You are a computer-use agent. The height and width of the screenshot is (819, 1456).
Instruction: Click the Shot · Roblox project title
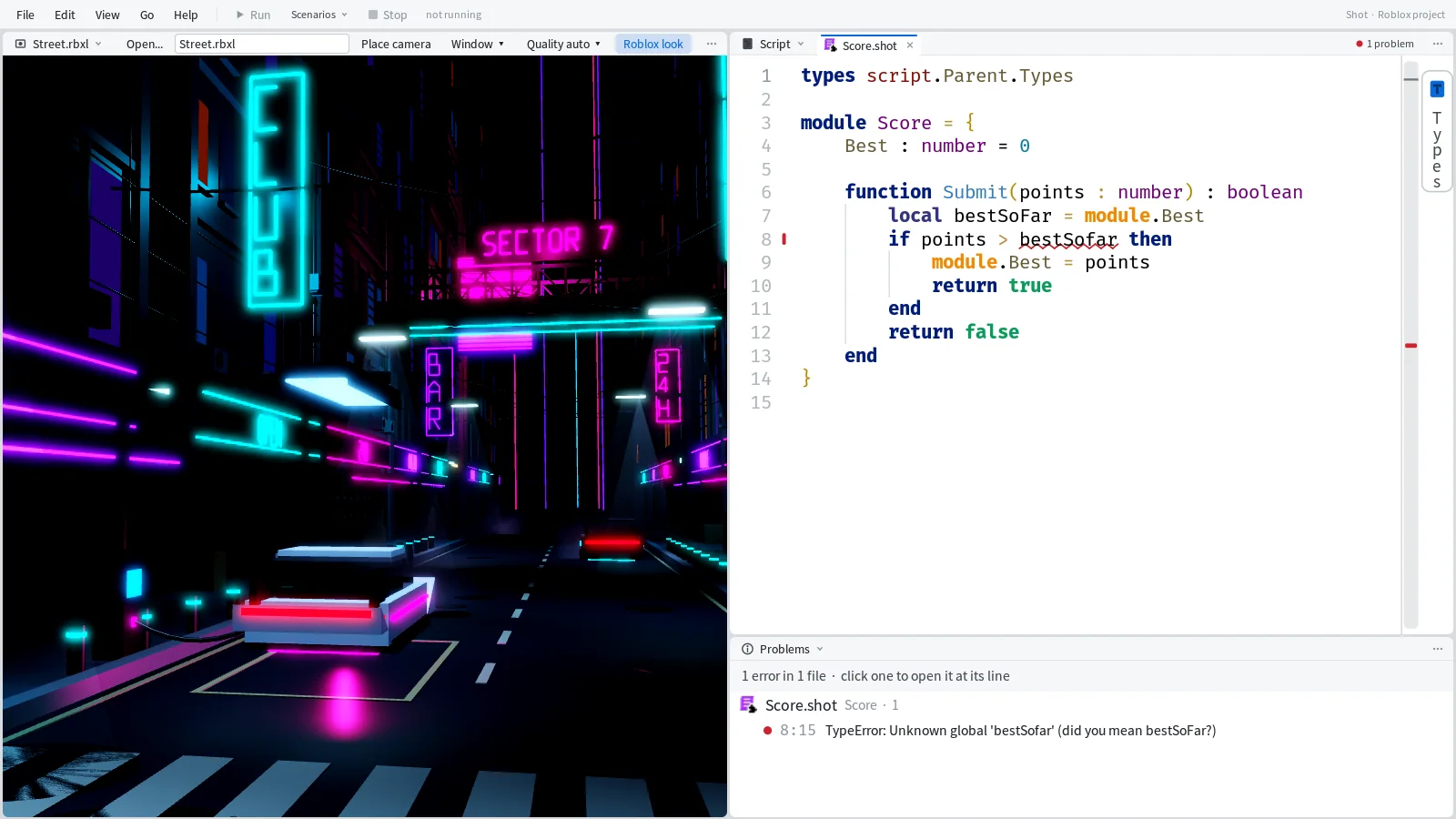point(1395,15)
